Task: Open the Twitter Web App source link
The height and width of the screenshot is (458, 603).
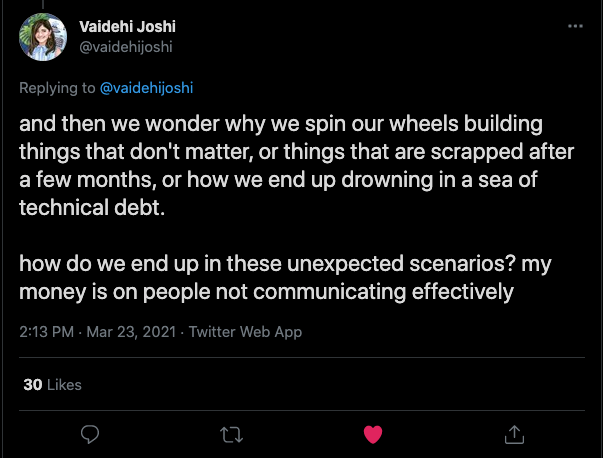Action: pos(245,332)
